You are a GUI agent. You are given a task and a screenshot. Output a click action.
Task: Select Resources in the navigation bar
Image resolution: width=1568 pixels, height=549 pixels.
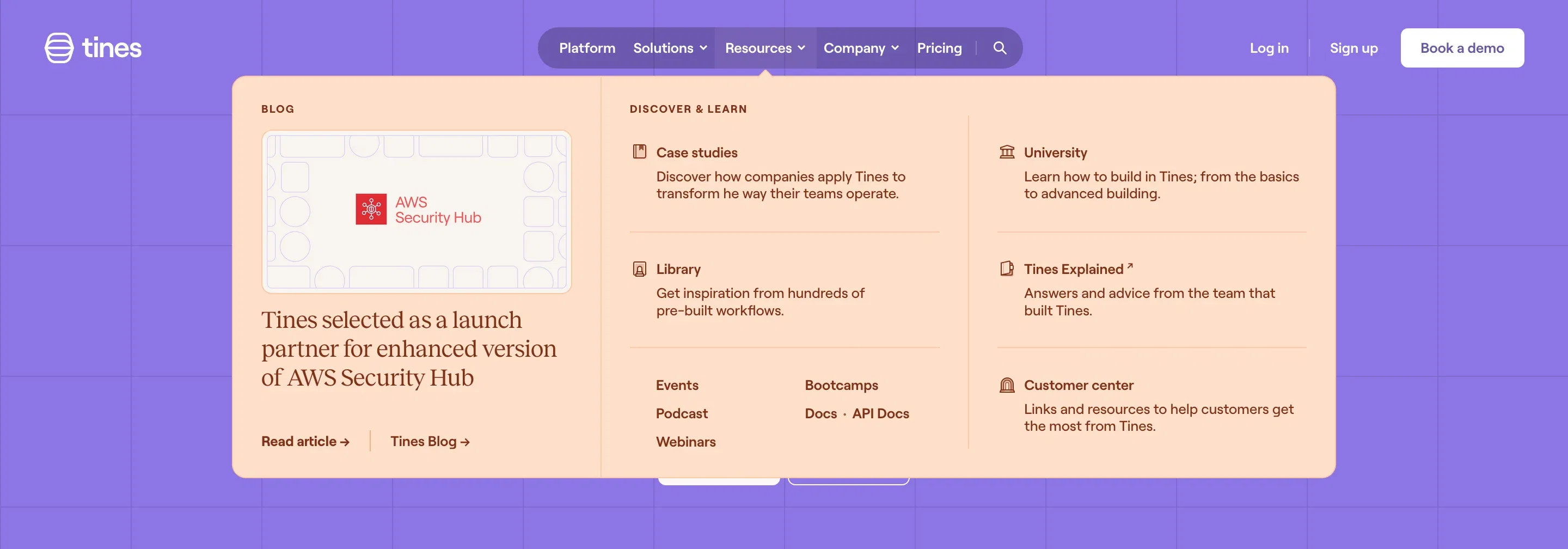tap(758, 48)
